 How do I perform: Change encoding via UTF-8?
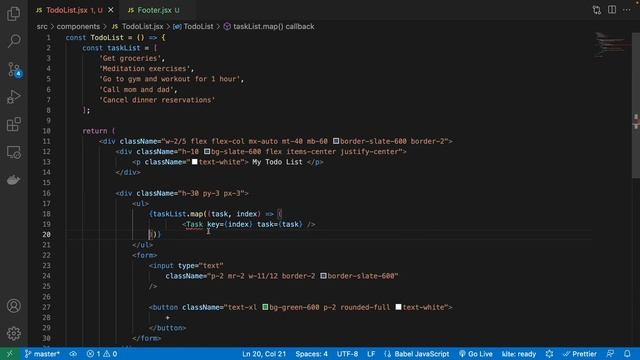tap(347, 354)
